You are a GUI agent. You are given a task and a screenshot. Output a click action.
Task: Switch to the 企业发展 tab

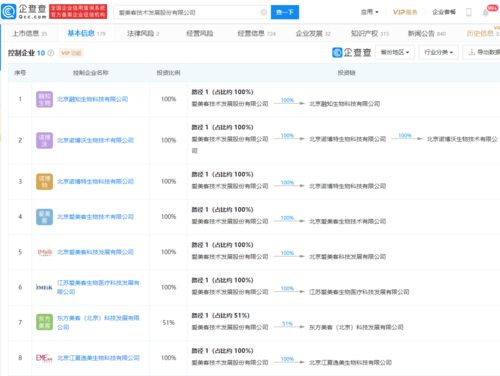point(313,33)
